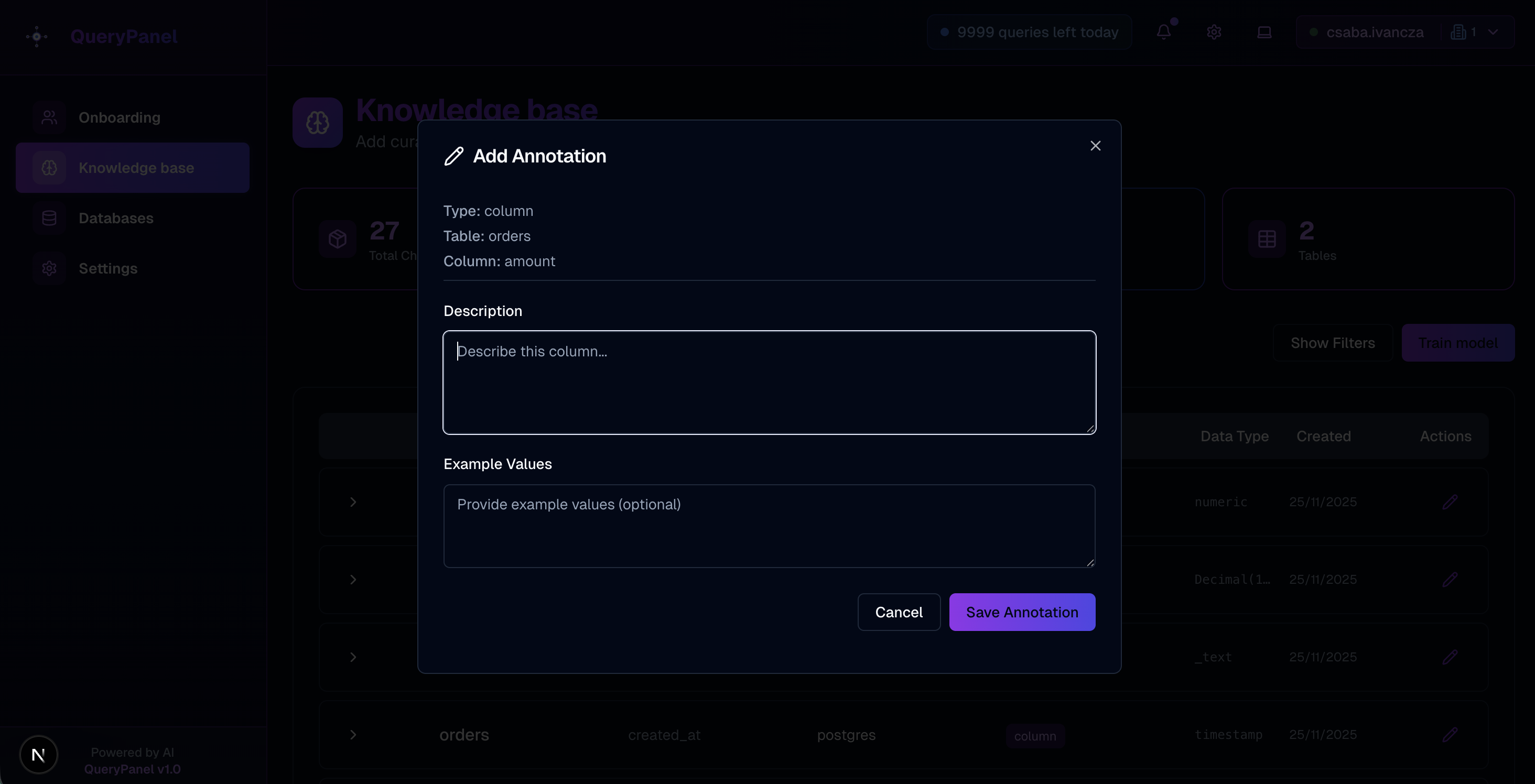The image size is (1535, 784).
Task: Click the table grid icon on Tables card
Action: tap(1266, 238)
